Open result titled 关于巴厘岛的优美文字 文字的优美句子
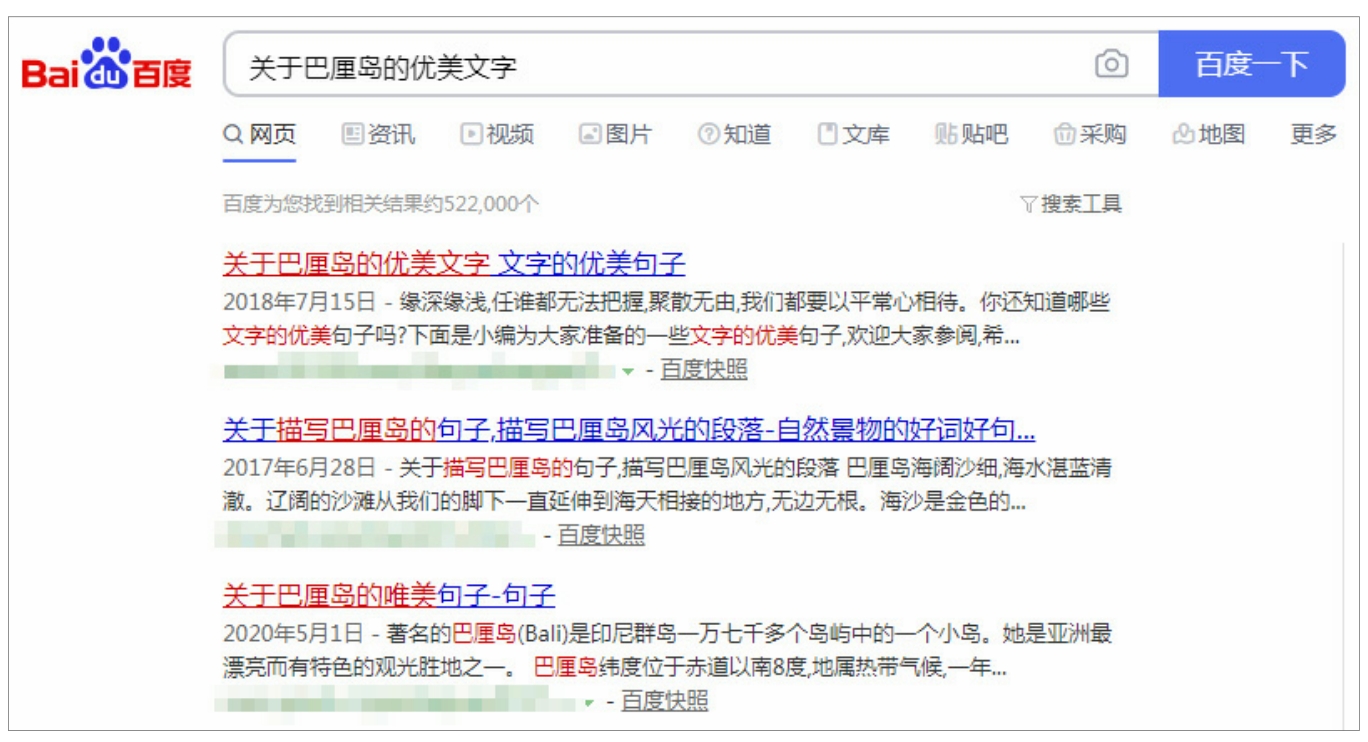Screen dimensions: 1368x742 (x=454, y=264)
